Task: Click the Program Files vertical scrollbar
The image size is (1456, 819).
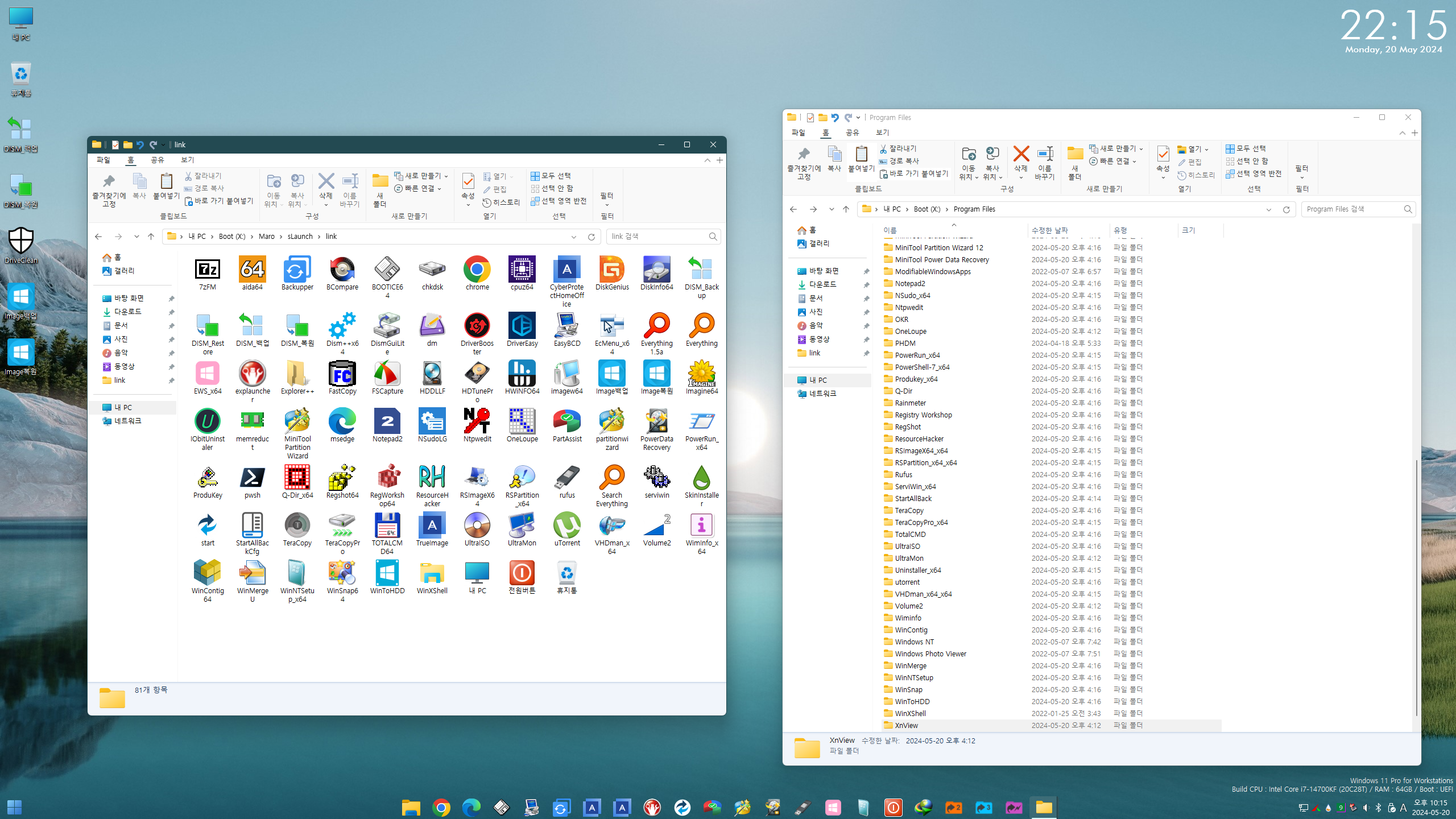Action: 1416,587
